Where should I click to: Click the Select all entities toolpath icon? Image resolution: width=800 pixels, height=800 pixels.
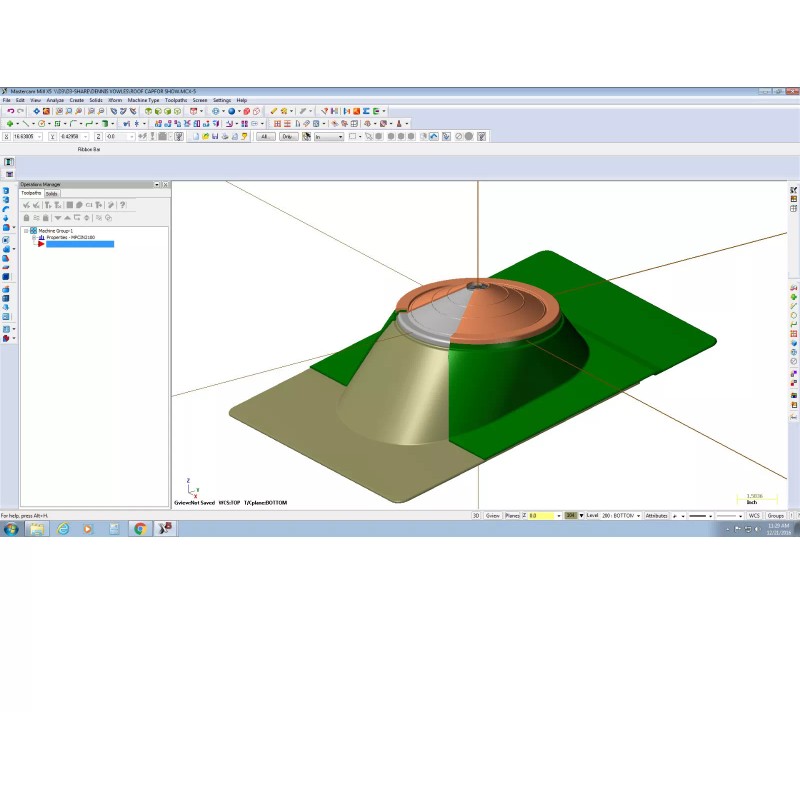pyautogui.click(x=27, y=205)
